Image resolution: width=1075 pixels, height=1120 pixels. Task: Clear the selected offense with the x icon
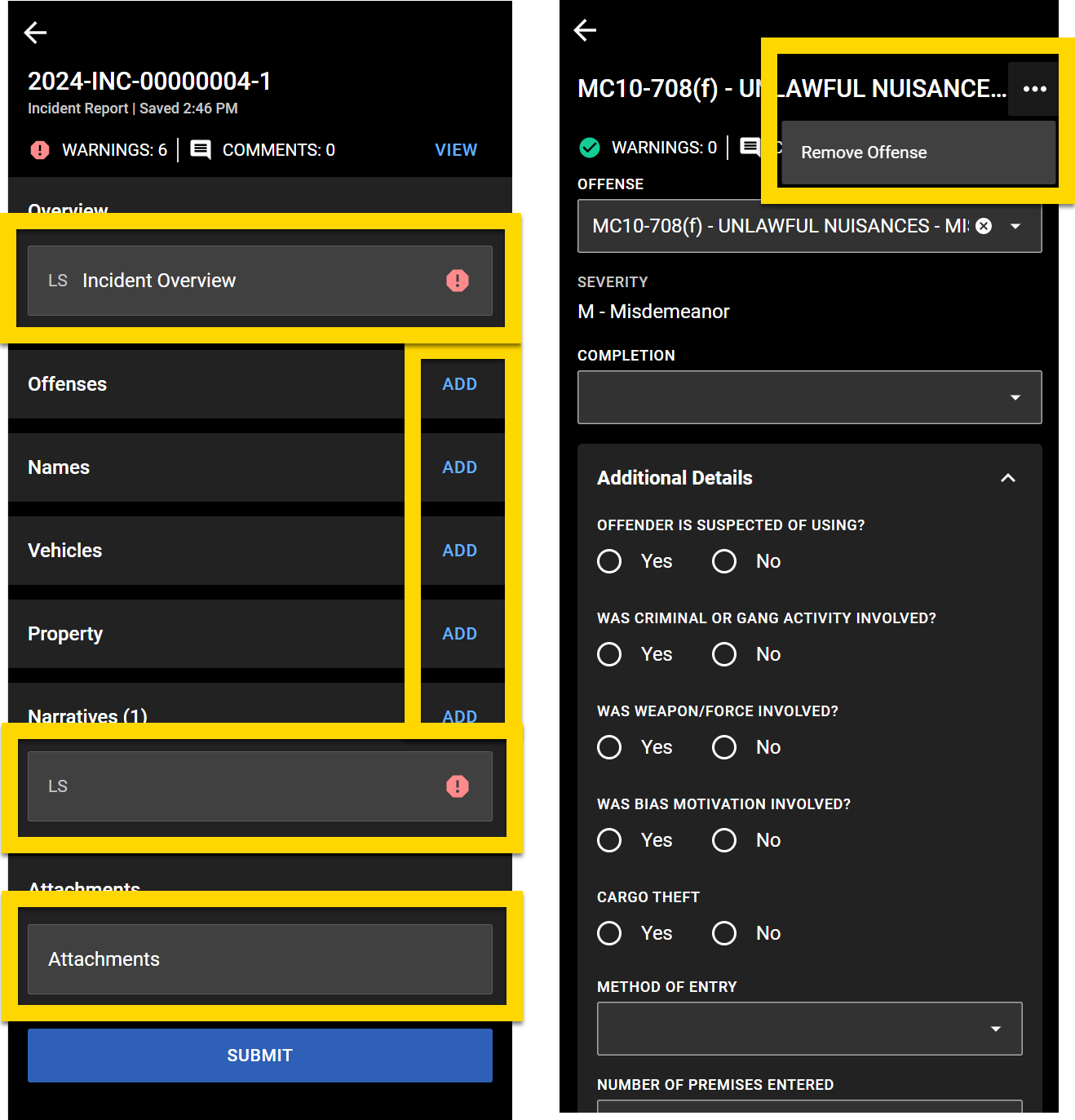(x=984, y=226)
